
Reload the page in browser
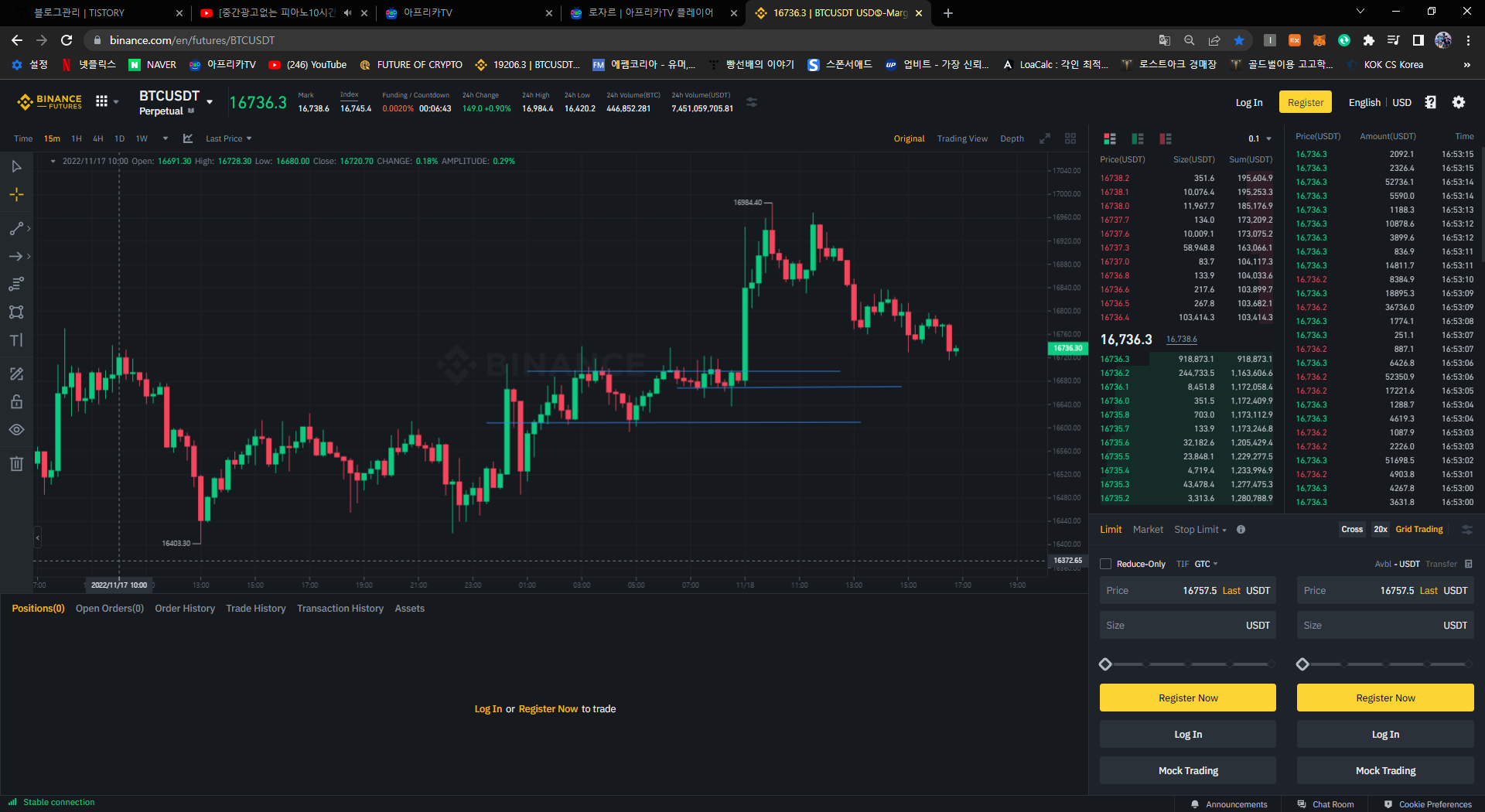pos(67,40)
